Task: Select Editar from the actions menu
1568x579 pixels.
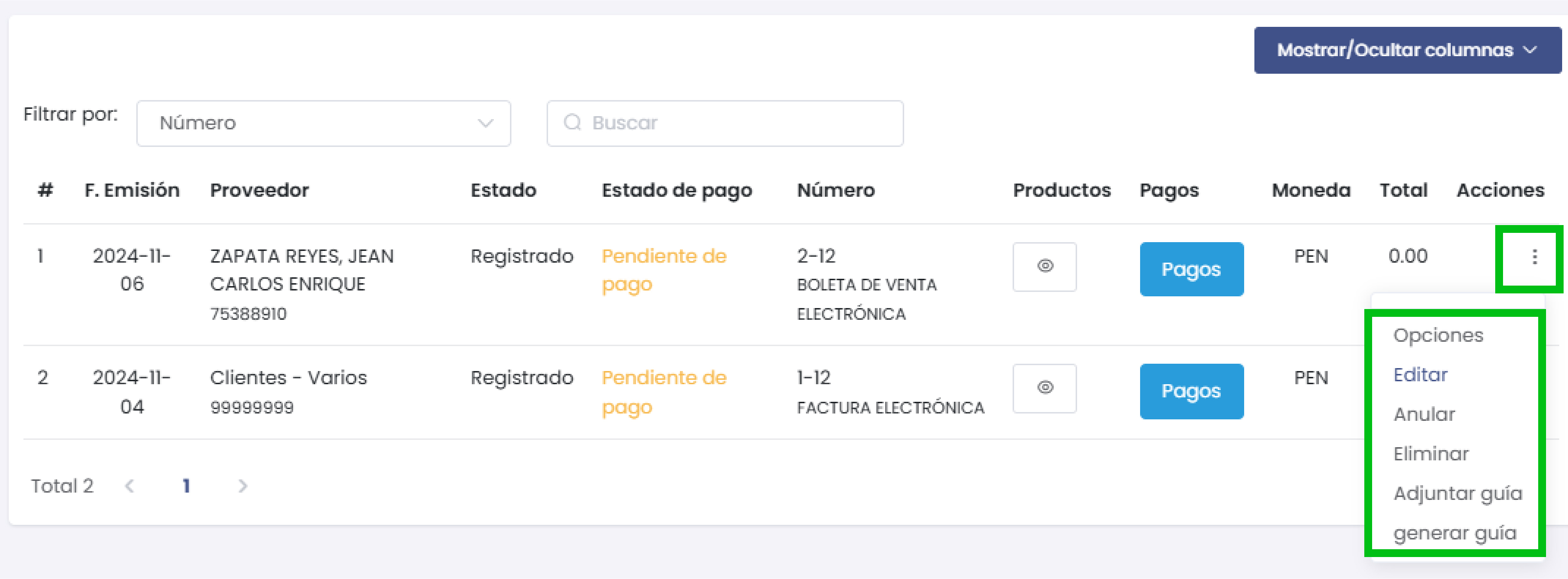Action: (x=1420, y=374)
